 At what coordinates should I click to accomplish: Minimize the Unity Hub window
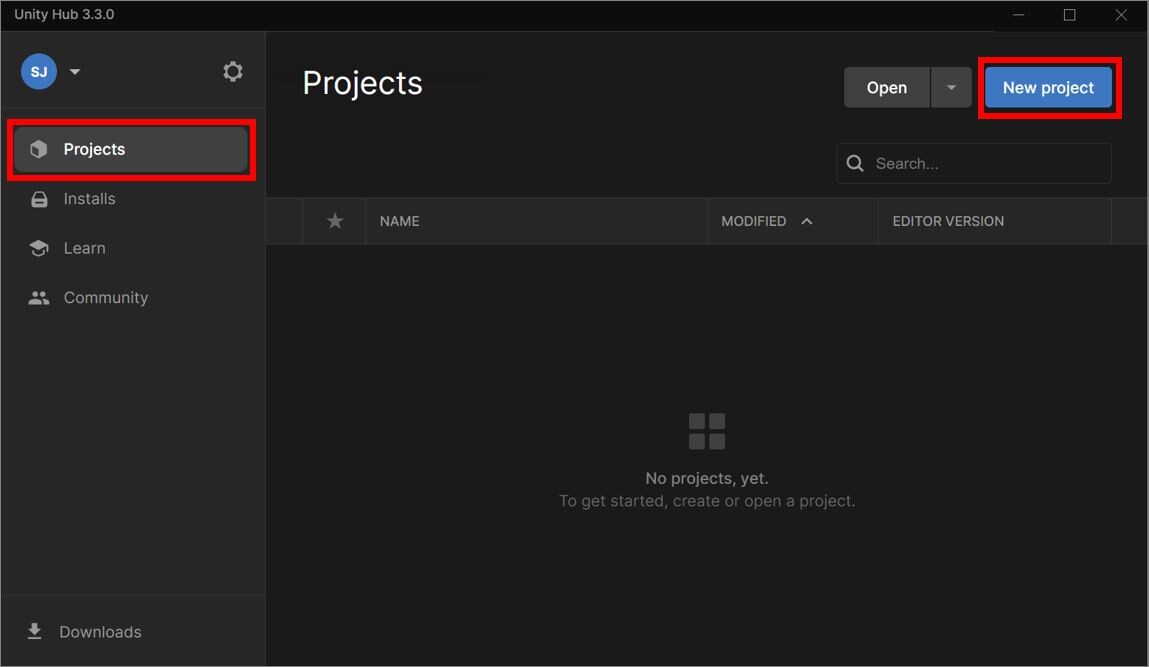click(1019, 15)
